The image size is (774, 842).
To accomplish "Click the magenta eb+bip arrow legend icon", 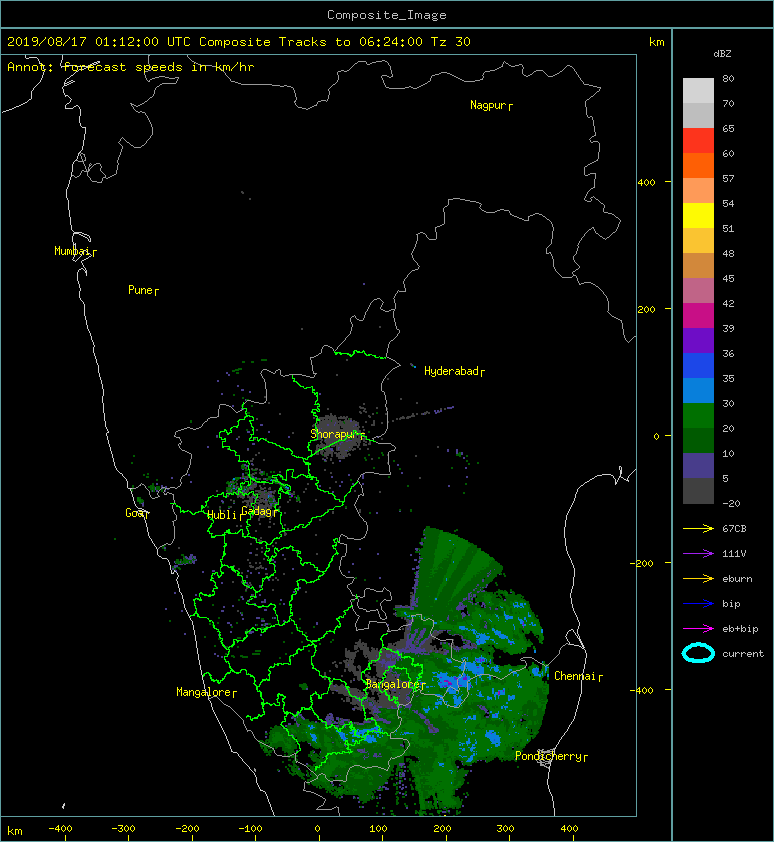I will point(698,629).
